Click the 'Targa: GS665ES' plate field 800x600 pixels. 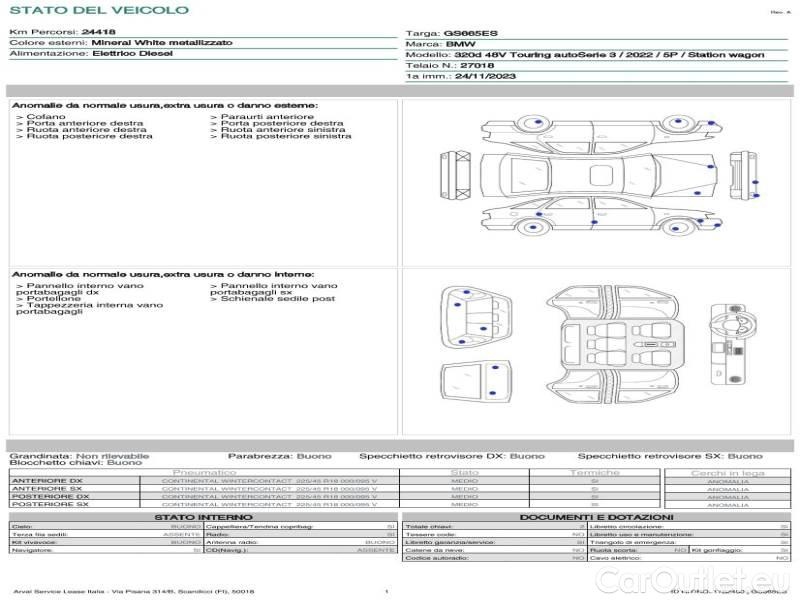click(x=456, y=33)
